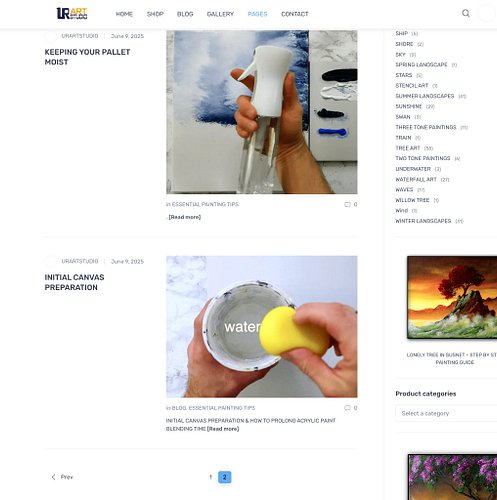Screen dimensions: 497x500
Task: Click the comment bubble under Initial Canvas Preparation
Action: 347,408
